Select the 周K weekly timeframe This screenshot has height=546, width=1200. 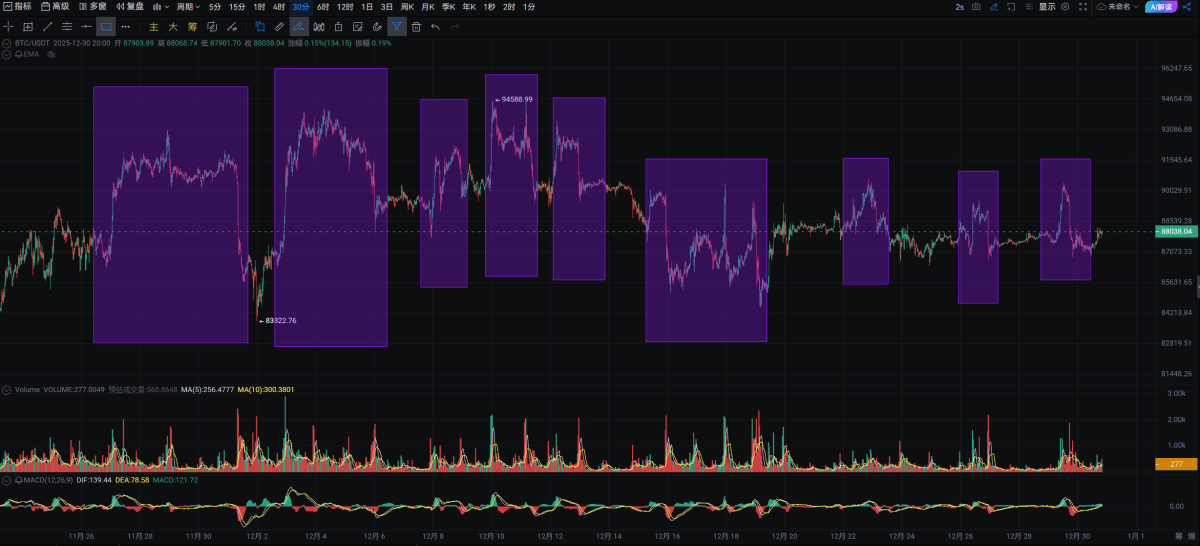coord(408,7)
